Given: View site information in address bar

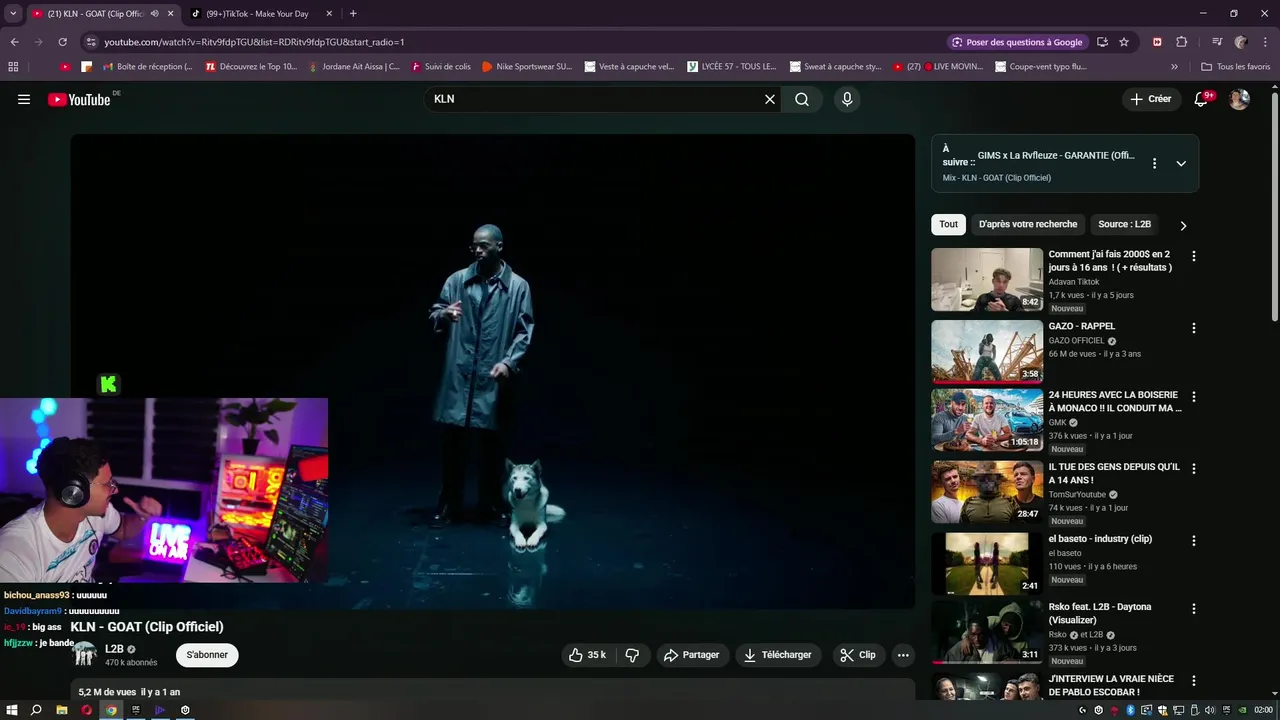Looking at the screenshot, I should 91,42.
